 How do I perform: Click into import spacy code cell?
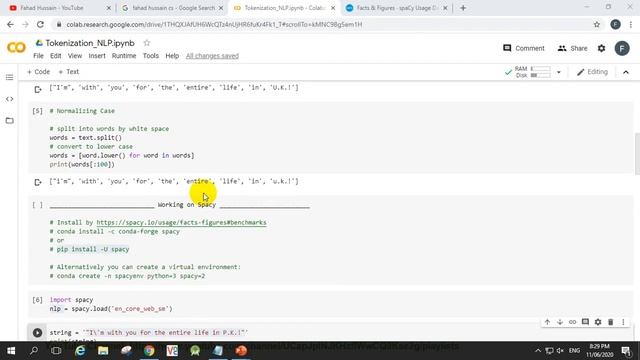(x=331, y=304)
